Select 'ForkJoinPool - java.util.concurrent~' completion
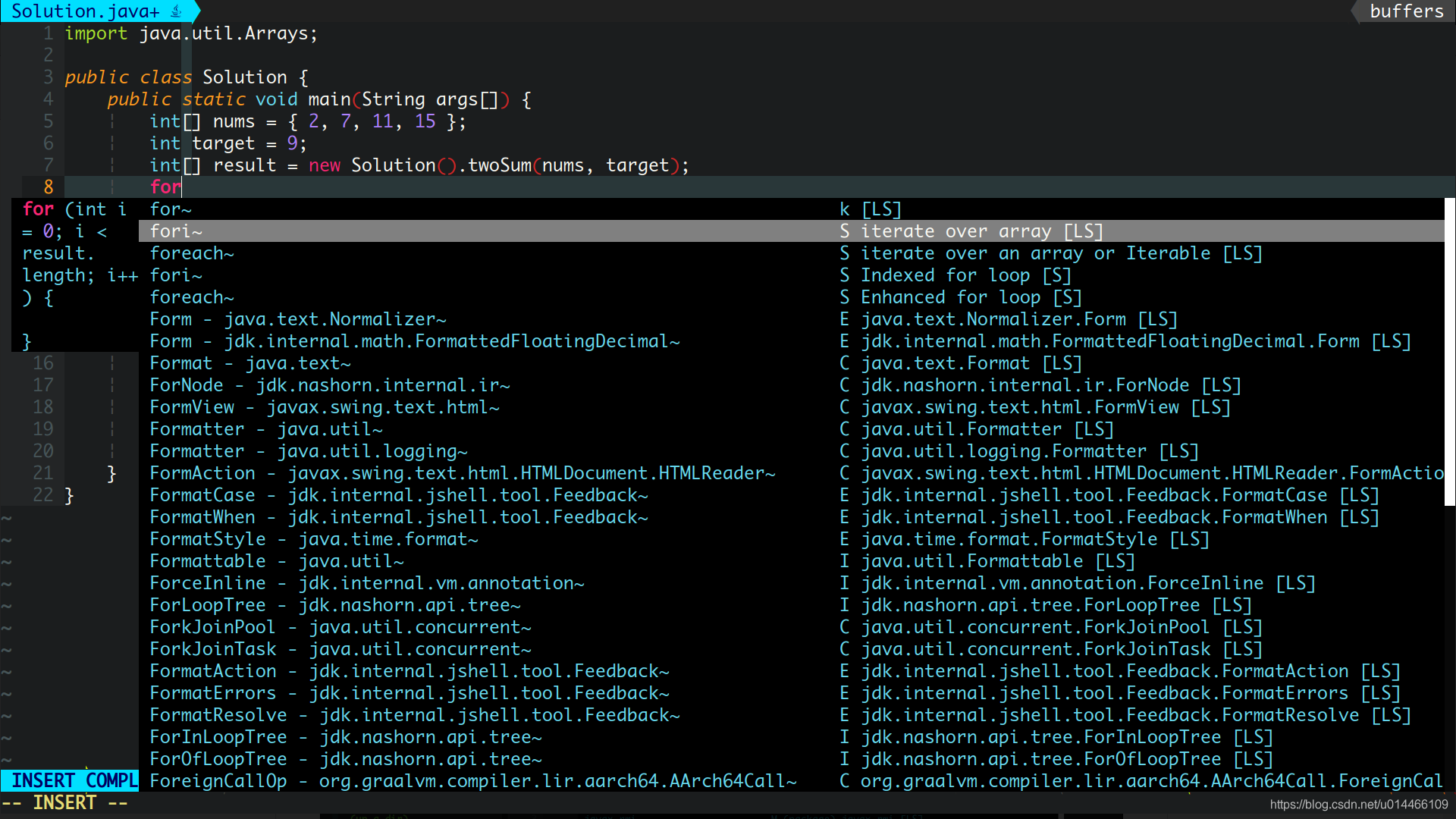The width and height of the screenshot is (1456, 819). coord(792,627)
